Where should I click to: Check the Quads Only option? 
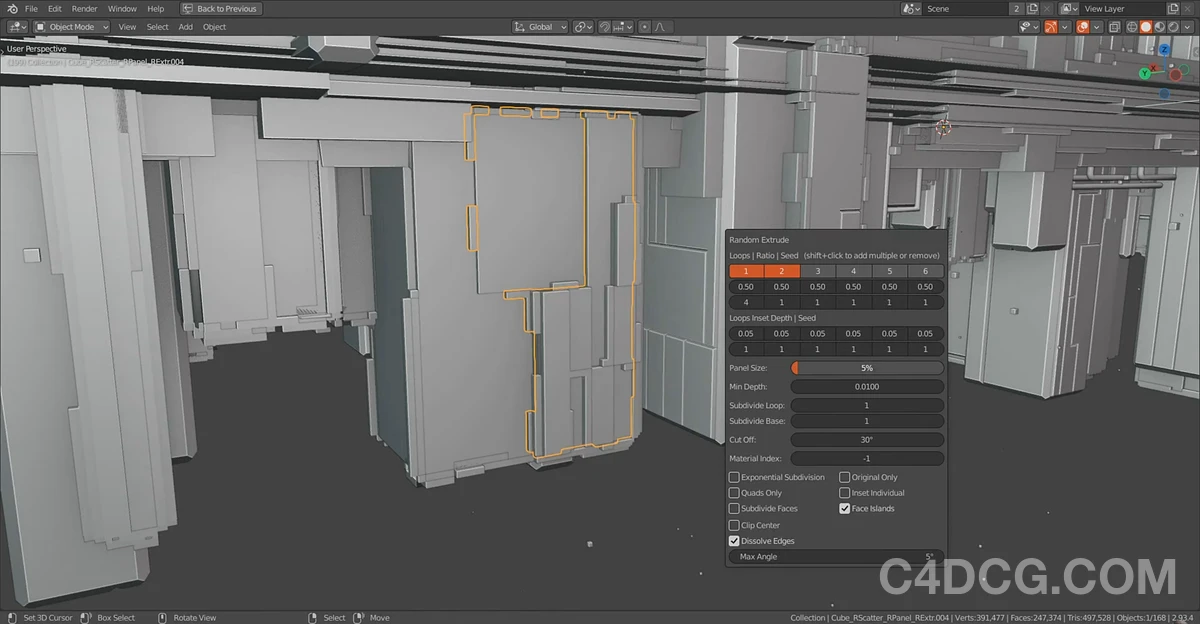pyautogui.click(x=734, y=492)
